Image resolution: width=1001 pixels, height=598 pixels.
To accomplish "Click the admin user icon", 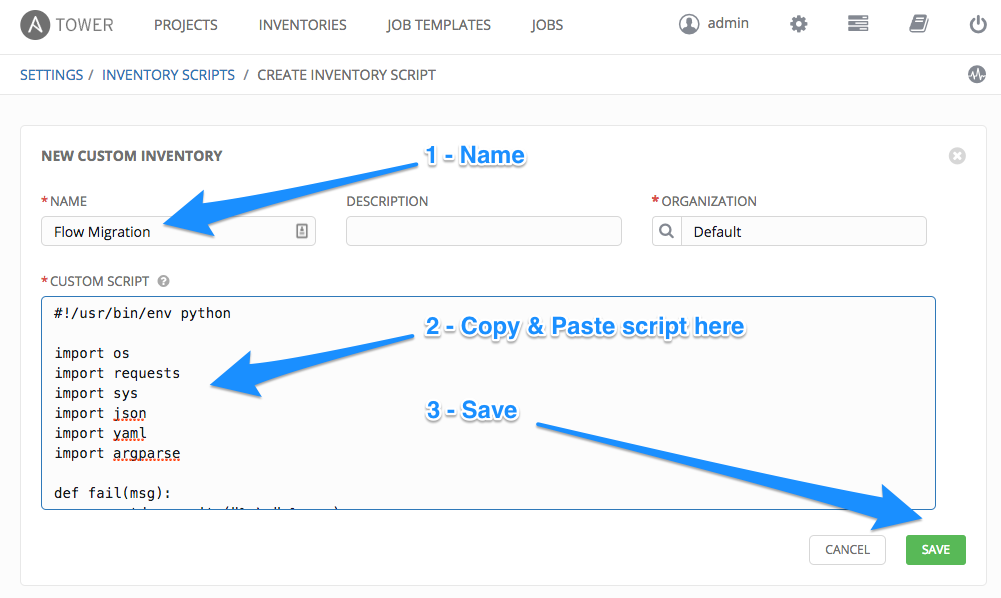I will (689, 25).
